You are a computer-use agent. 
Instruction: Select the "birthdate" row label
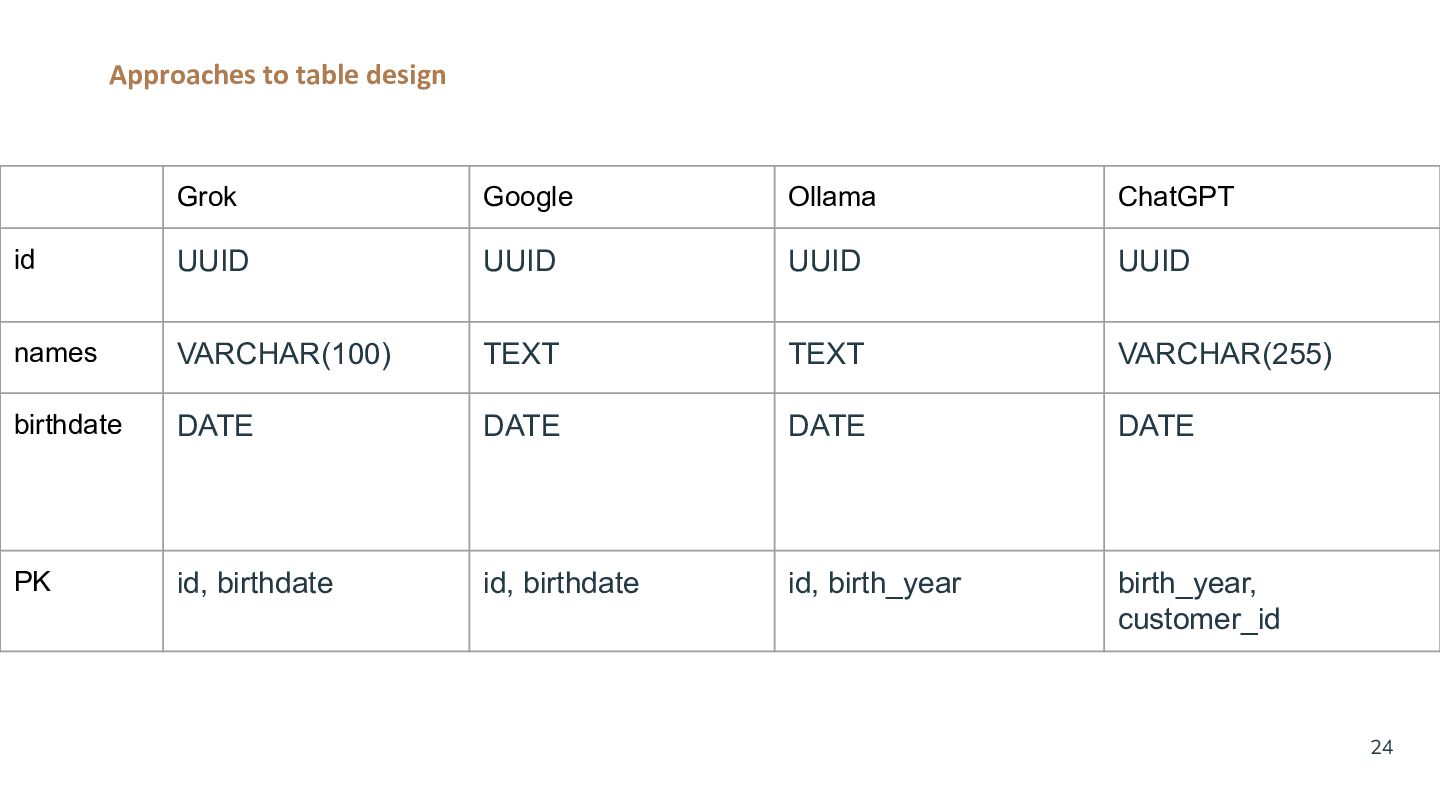point(68,425)
